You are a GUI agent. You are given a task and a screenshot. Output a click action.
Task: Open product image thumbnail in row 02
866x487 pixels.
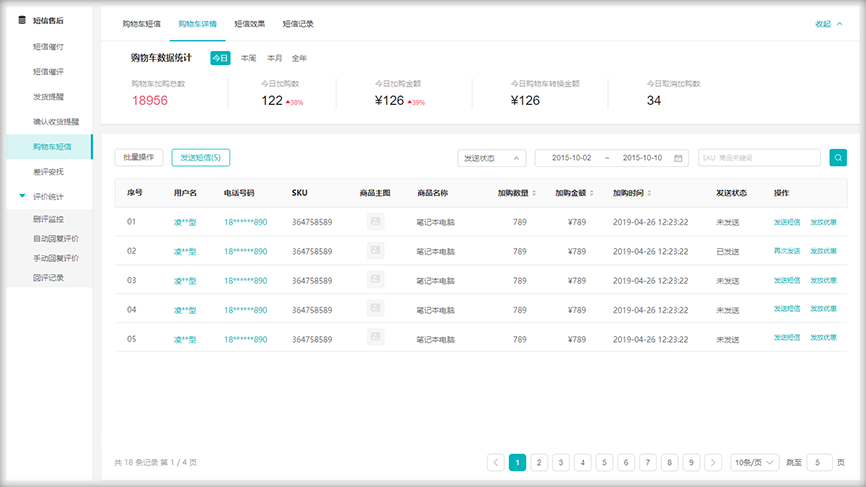point(376,251)
